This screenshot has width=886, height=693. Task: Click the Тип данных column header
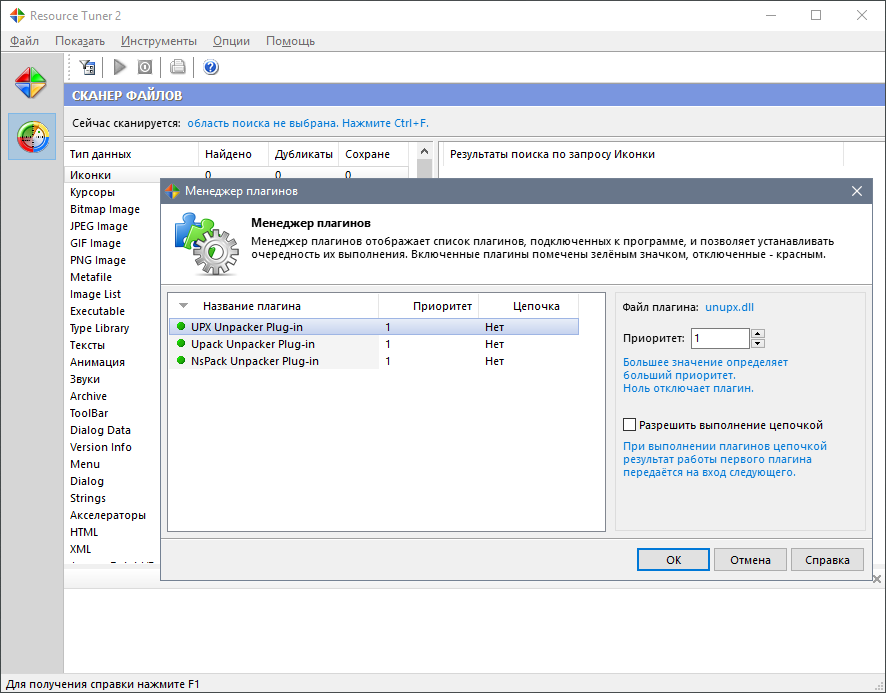point(132,154)
